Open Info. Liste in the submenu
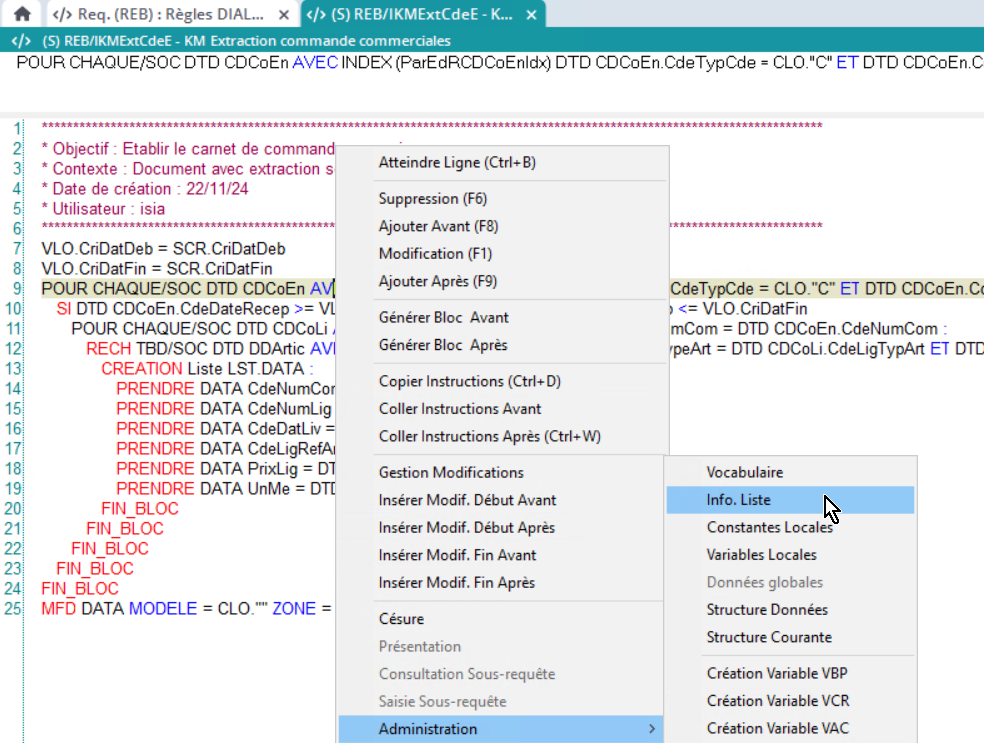 [739, 500]
